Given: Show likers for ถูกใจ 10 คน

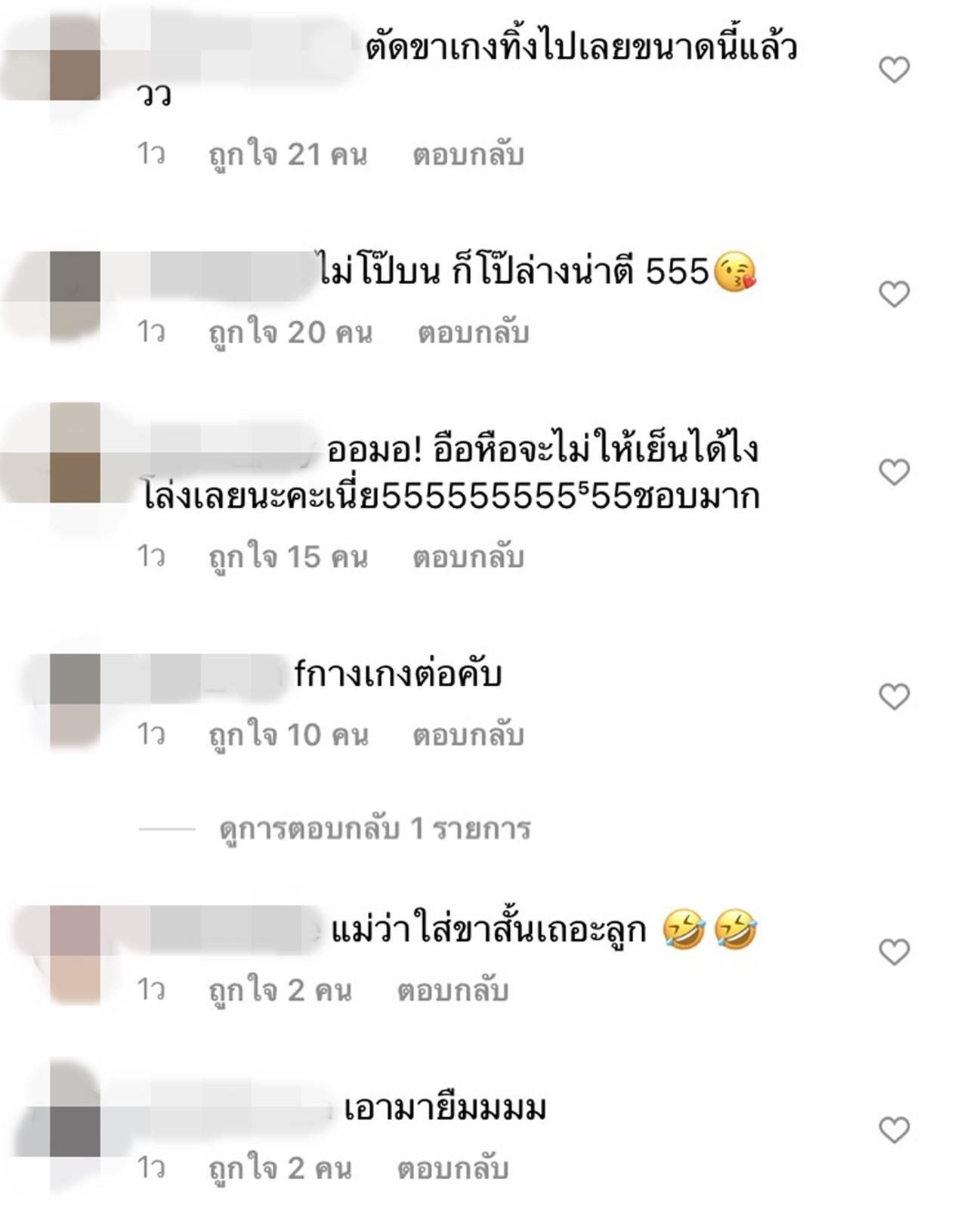Looking at the screenshot, I should point(288,735).
